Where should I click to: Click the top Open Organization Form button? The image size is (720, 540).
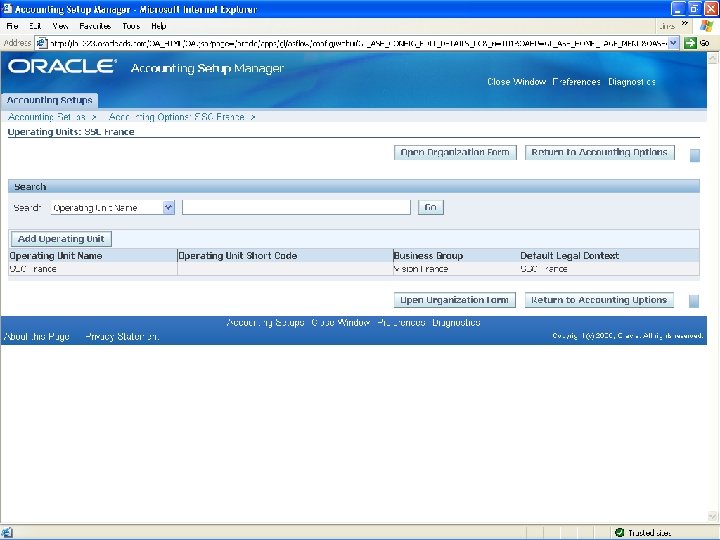click(455, 152)
